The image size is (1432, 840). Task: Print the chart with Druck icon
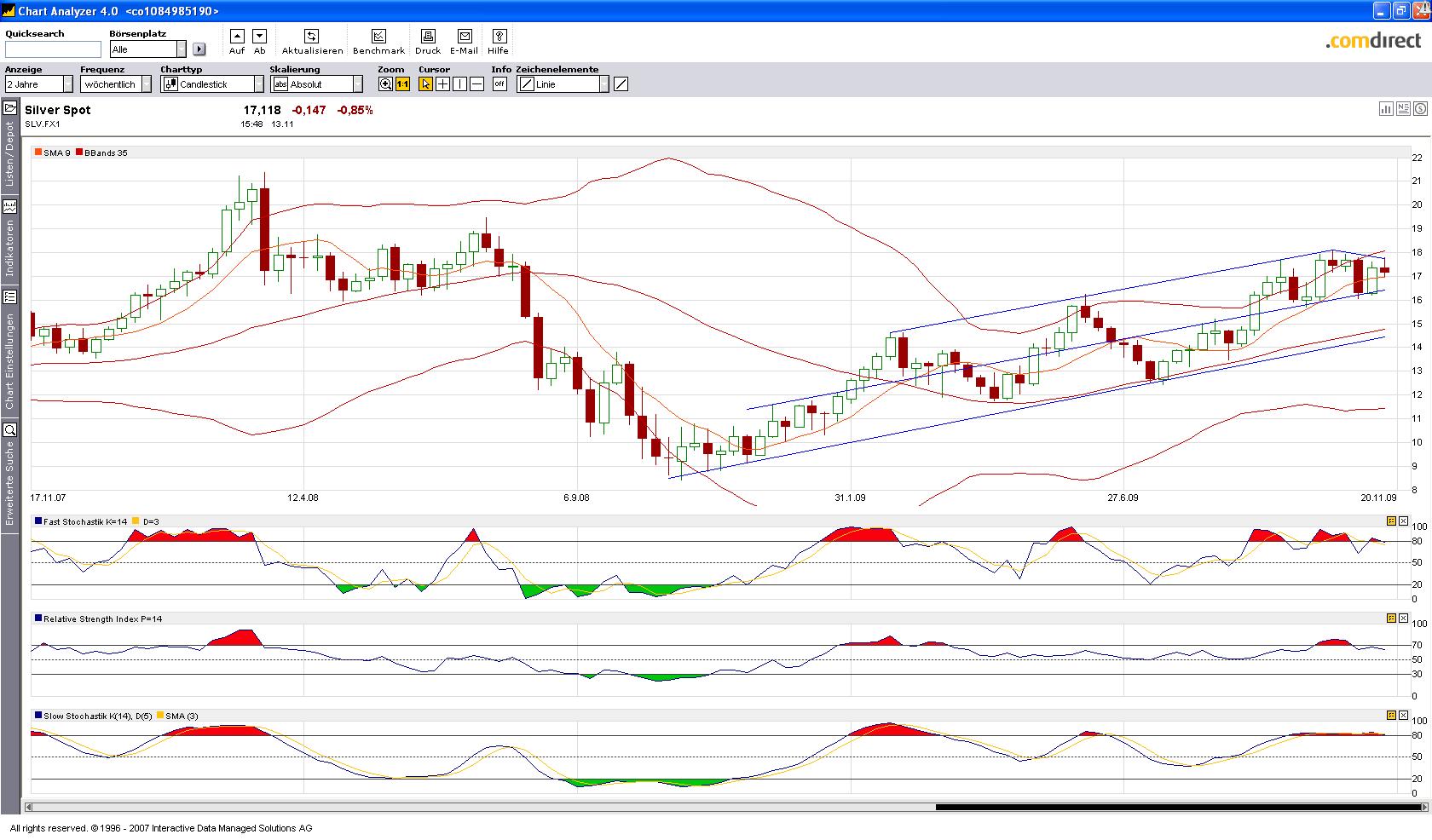pos(428,37)
